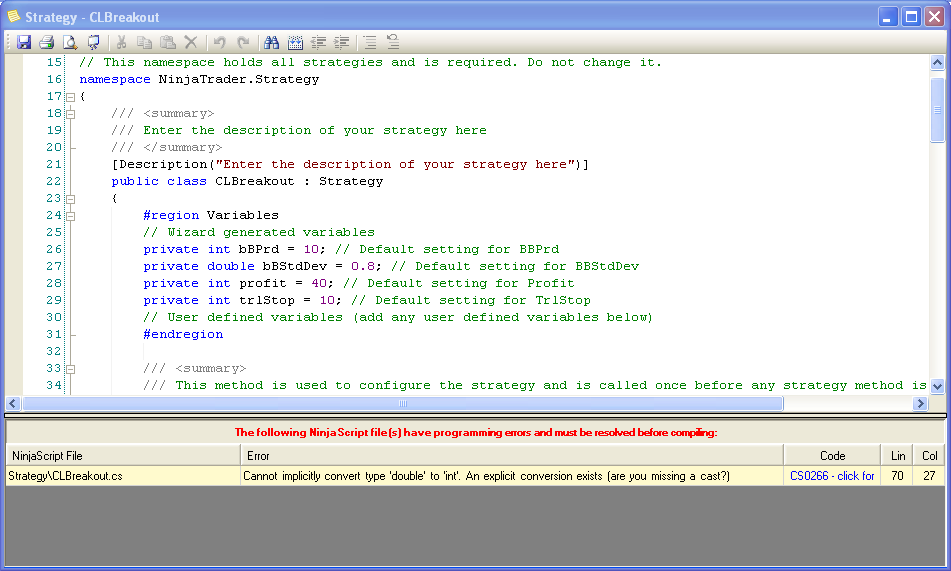Click the 'Cannot implicitly convert type' error message
This screenshot has width=951, height=571.
pos(486,476)
